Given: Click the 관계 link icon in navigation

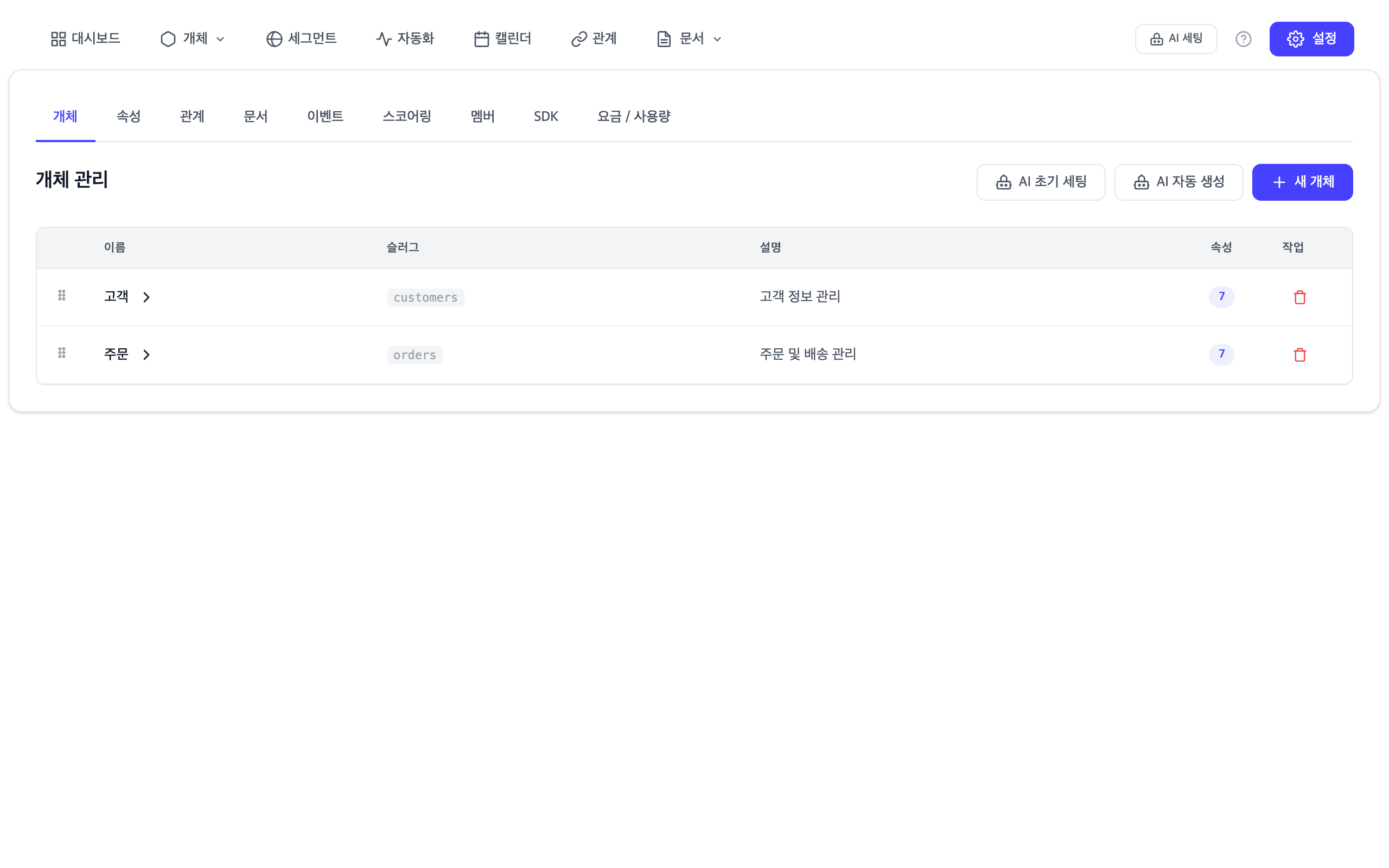Looking at the screenshot, I should click(x=578, y=39).
